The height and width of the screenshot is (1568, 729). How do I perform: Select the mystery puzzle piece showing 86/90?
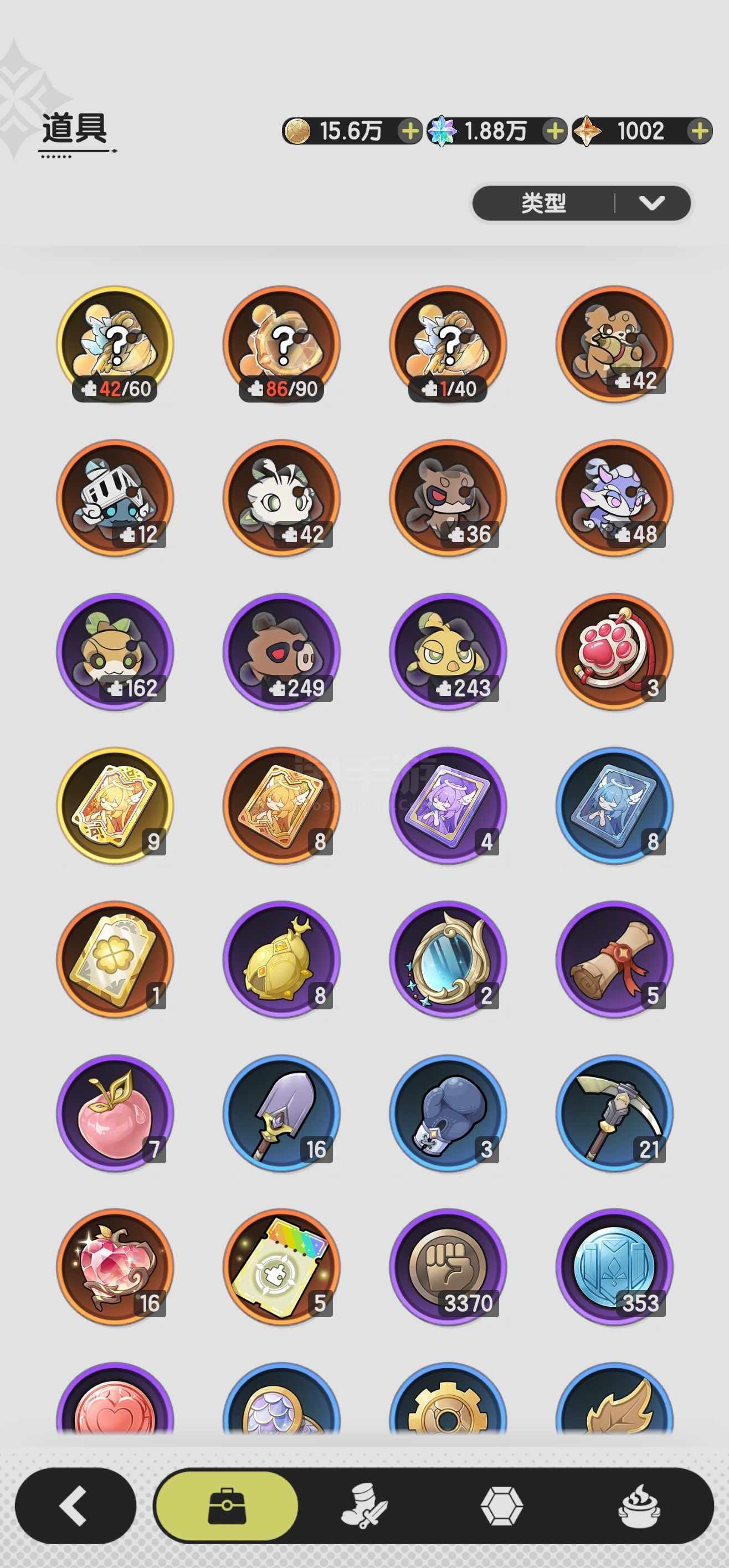tap(281, 344)
